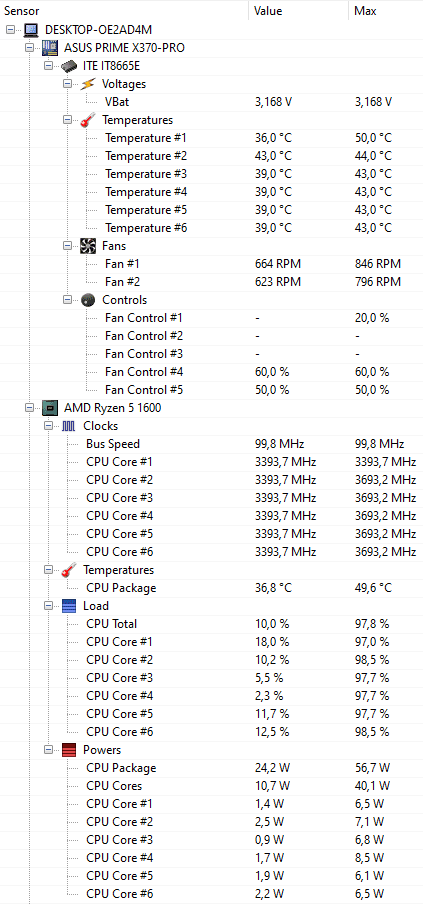Select the VBat voltage row

[x=212, y=101]
